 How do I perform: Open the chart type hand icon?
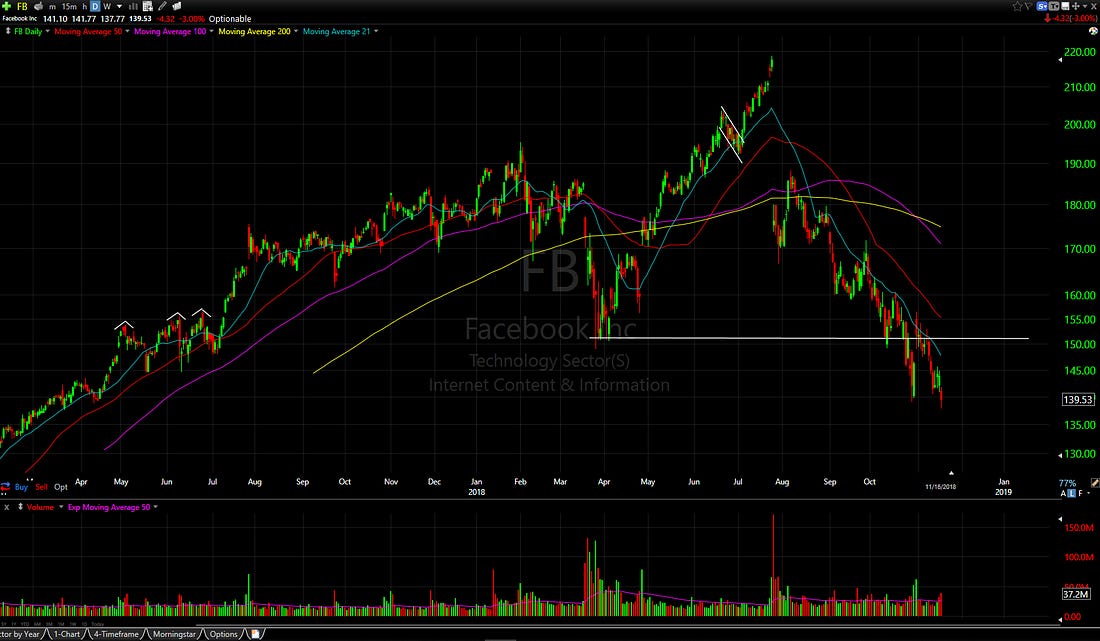pos(39,6)
